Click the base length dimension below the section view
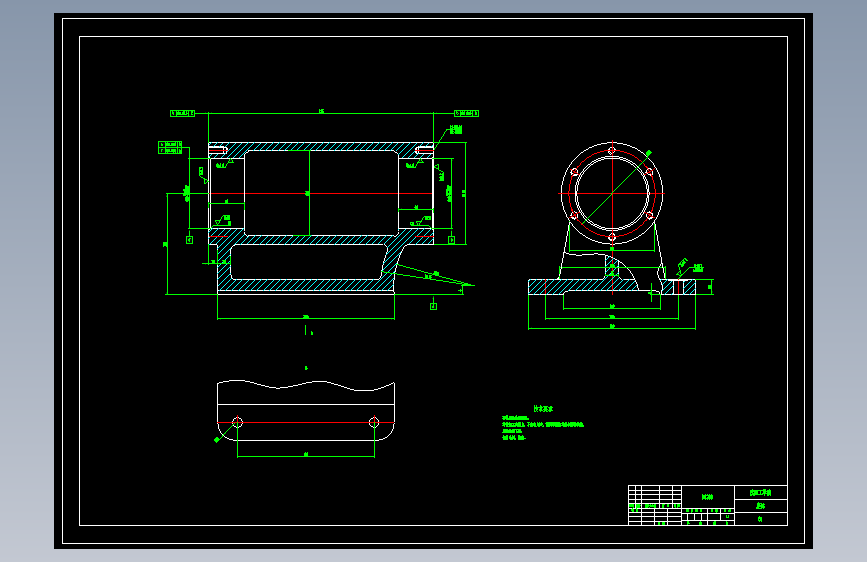867x562 pixels. coord(306,317)
